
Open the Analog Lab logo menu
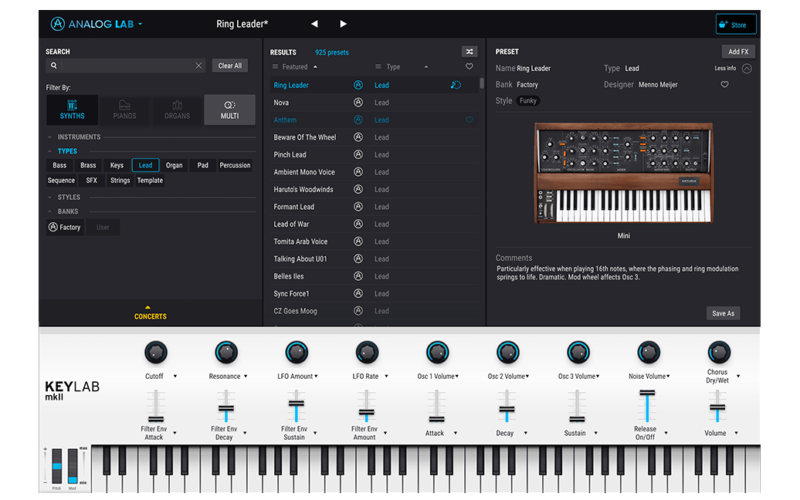click(x=96, y=24)
